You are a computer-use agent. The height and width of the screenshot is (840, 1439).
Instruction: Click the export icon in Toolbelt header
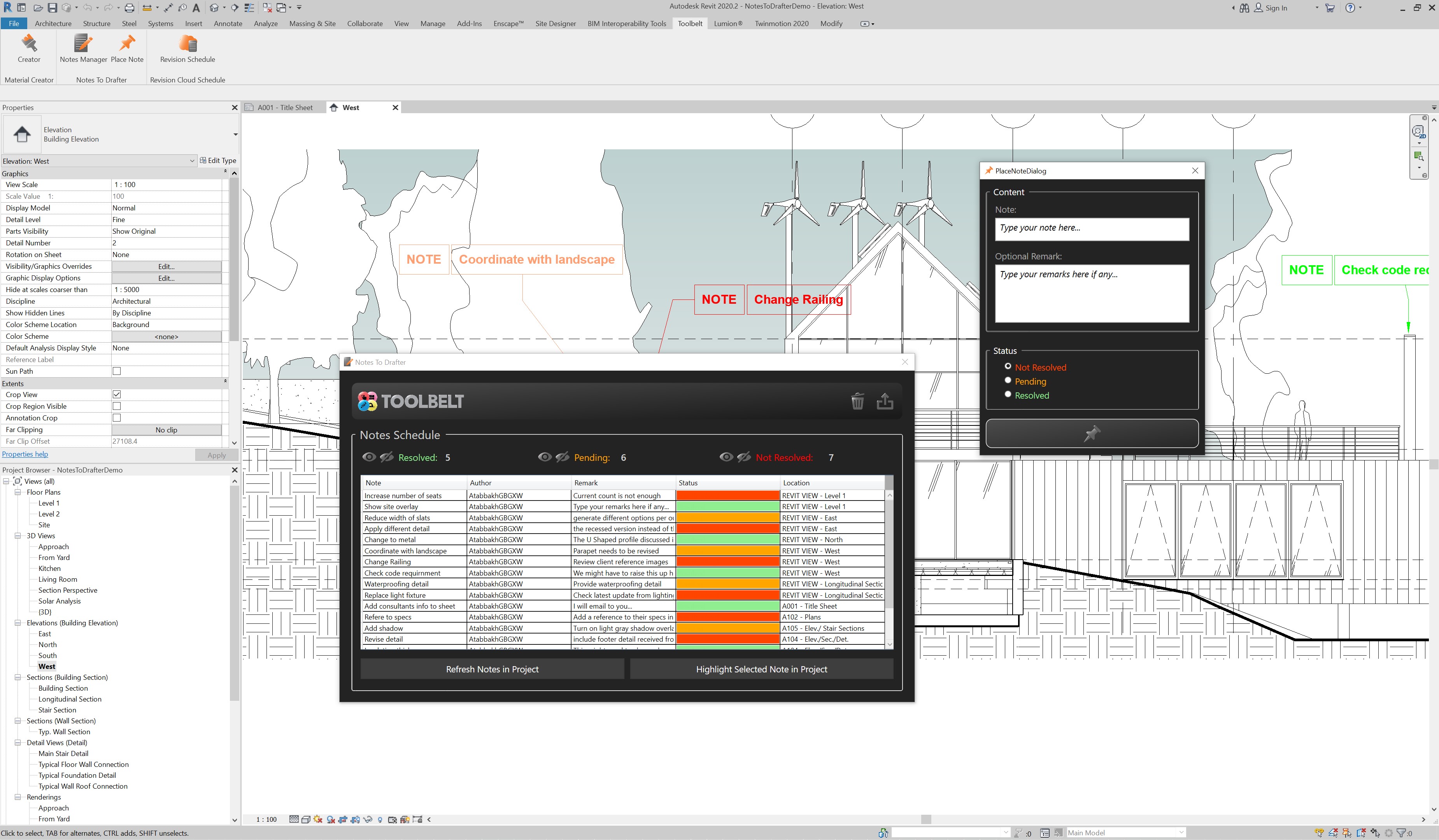coord(885,401)
